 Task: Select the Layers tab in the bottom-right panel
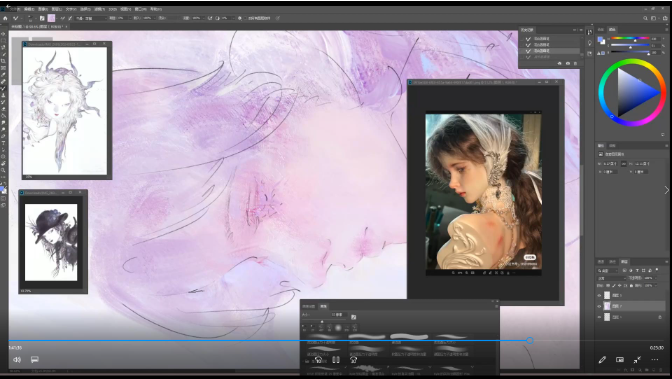(624, 262)
